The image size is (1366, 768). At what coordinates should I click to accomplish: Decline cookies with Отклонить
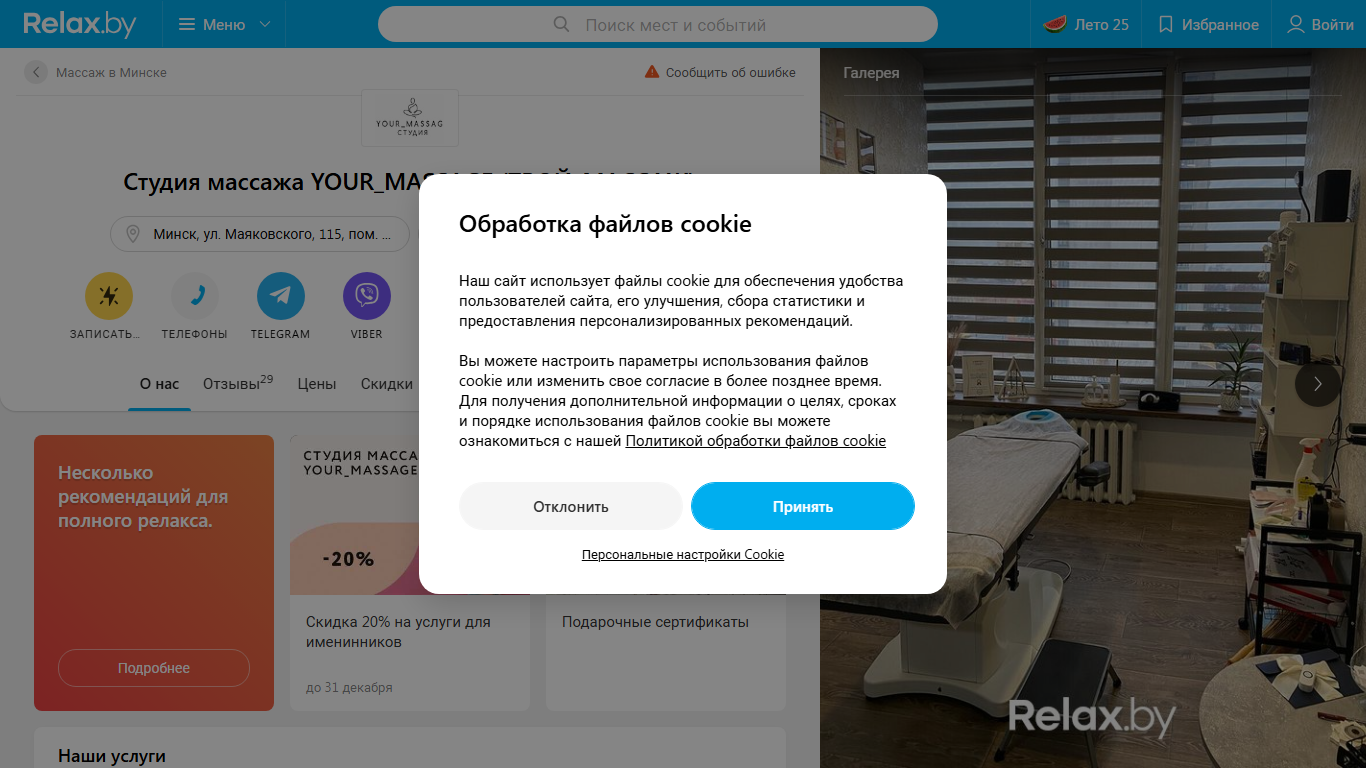(x=571, y=506)
